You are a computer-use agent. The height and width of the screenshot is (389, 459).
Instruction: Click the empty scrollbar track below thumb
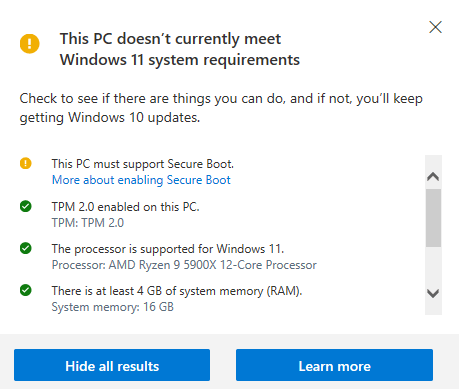pos(433,267)
